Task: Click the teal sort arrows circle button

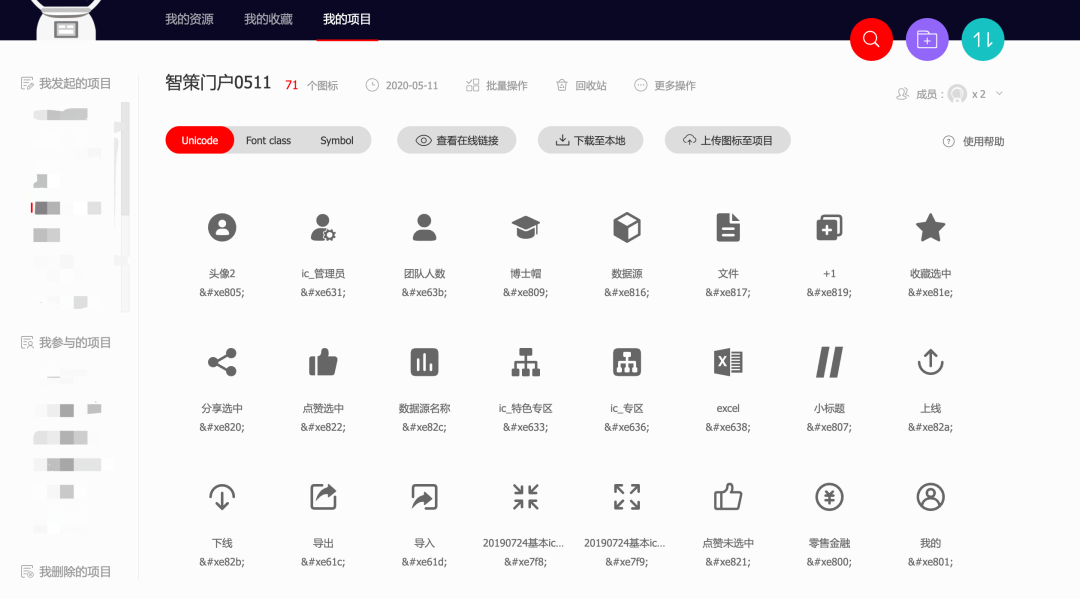Action: click(982, 40)
